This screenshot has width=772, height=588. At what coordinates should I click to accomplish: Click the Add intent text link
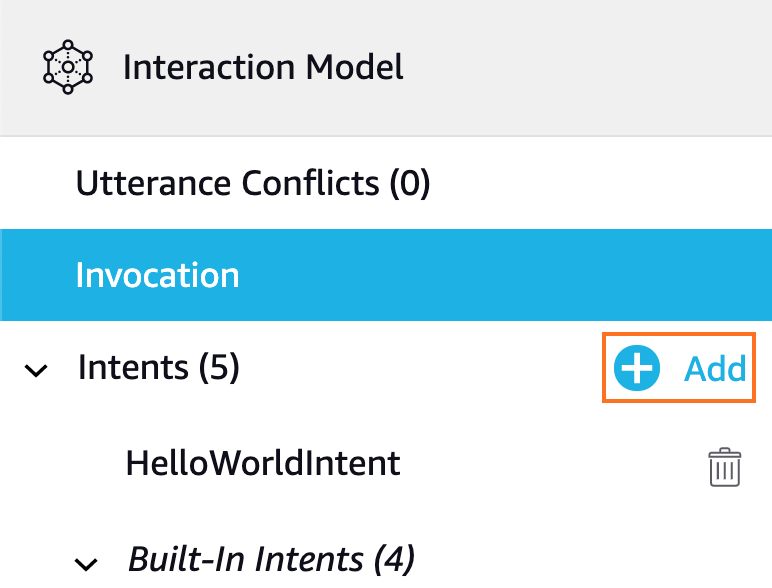pos(715,368)
